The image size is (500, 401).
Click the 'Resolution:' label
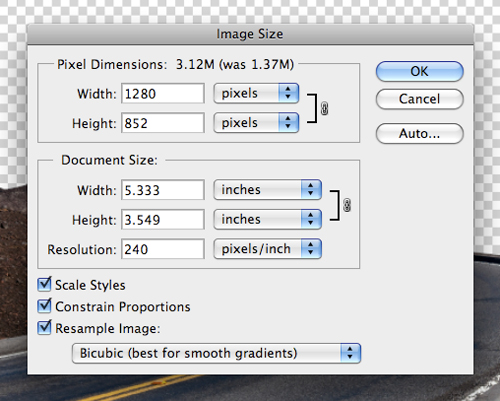82,250
